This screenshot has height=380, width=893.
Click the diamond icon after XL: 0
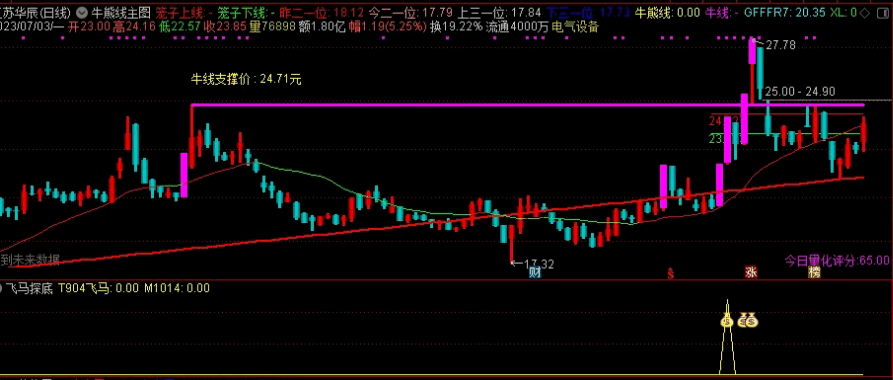point(864,12)
